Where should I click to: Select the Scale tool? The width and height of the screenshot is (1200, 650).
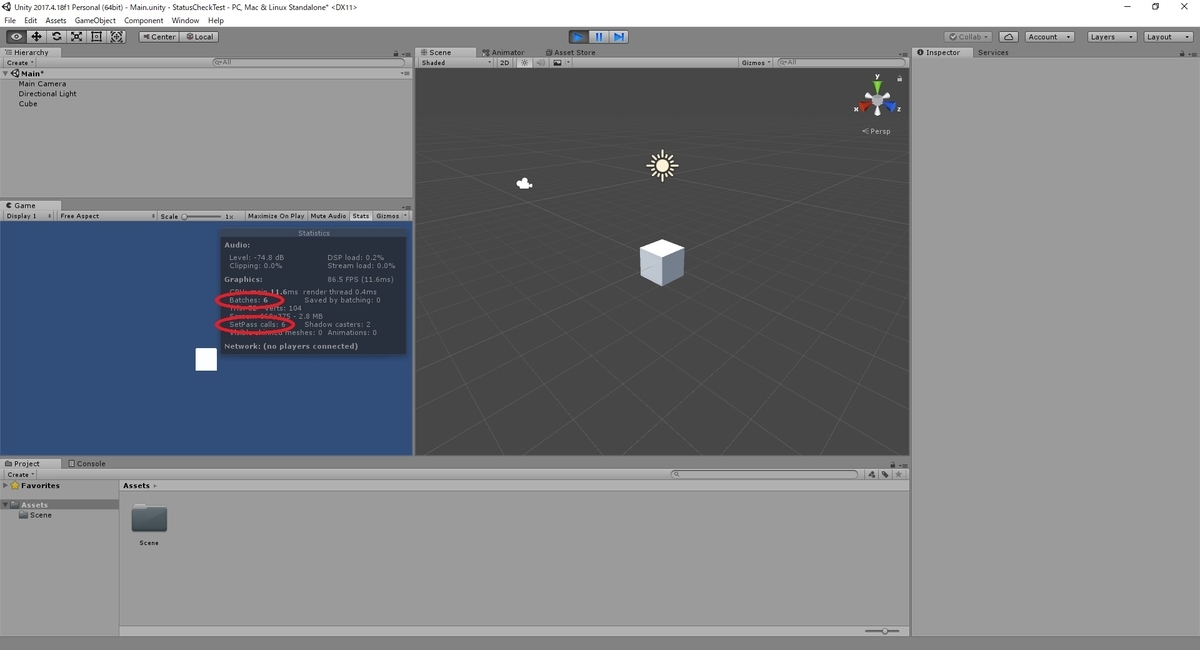click(76, 36)
